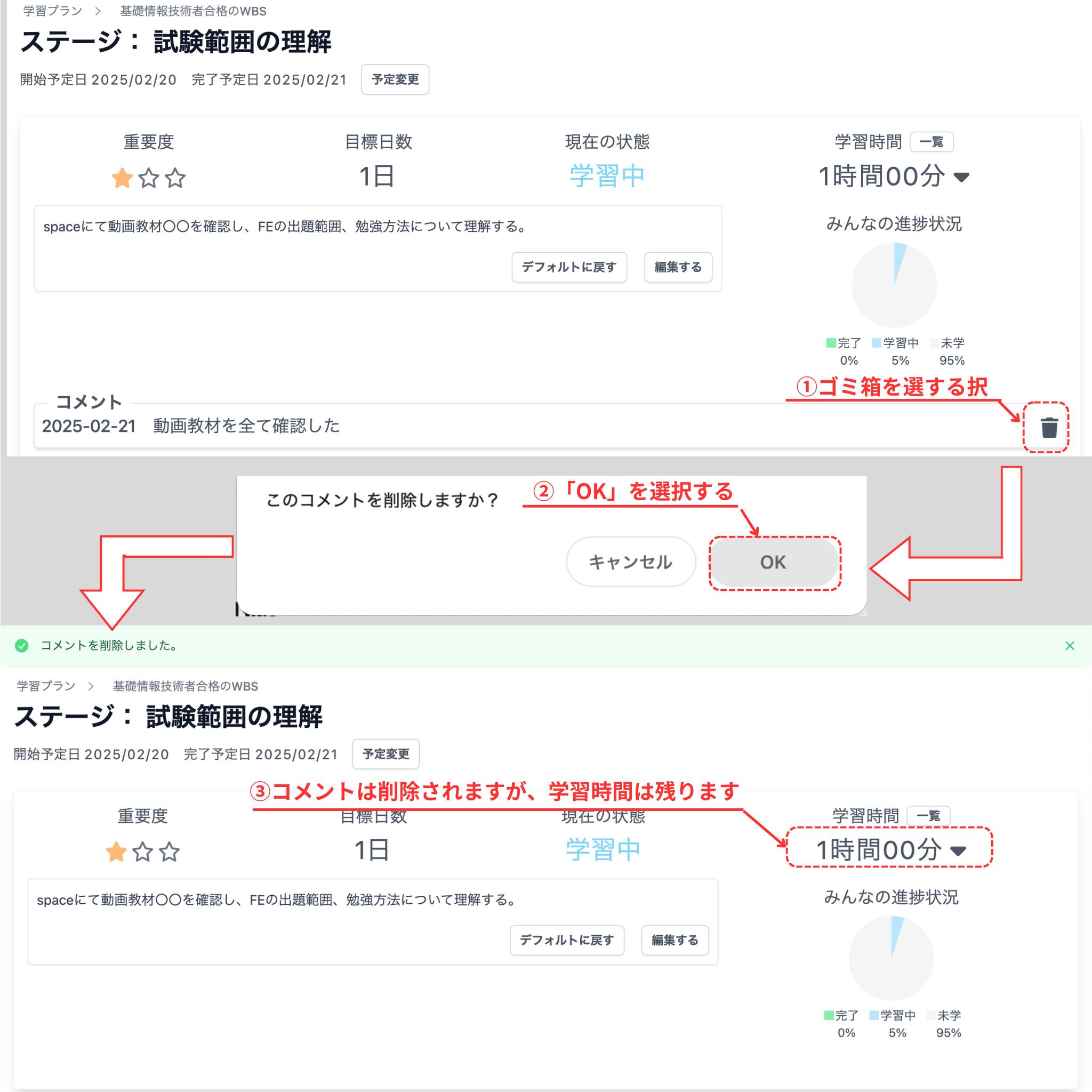Click the デフォルトに戻す button

point(569,267)
